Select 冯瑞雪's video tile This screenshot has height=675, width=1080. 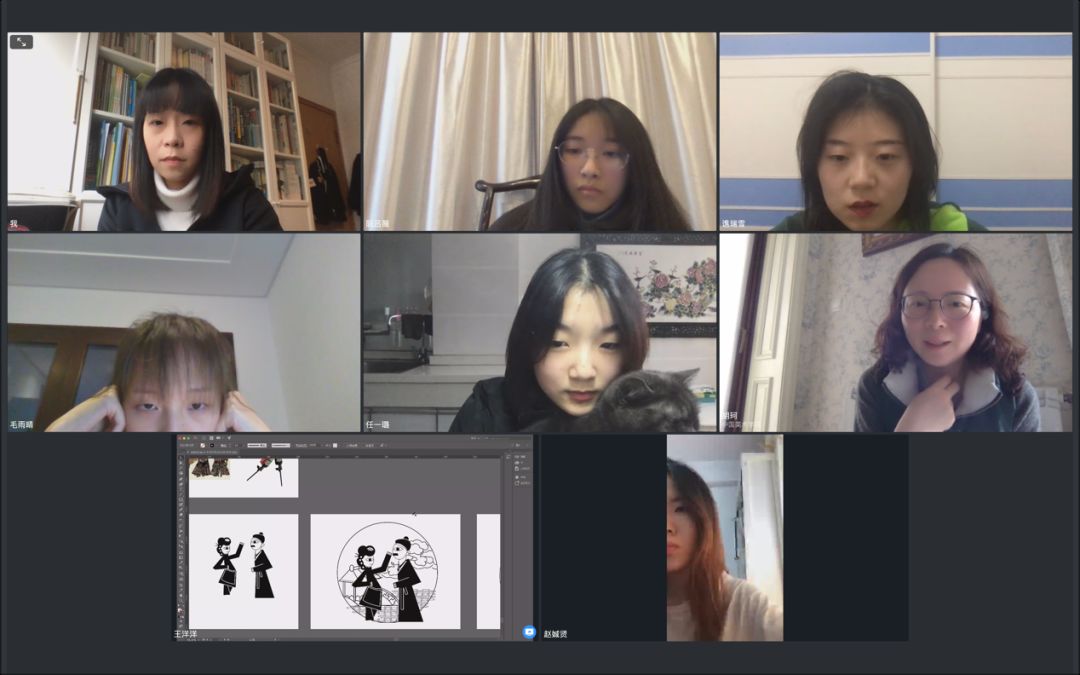tap(895, 131)
